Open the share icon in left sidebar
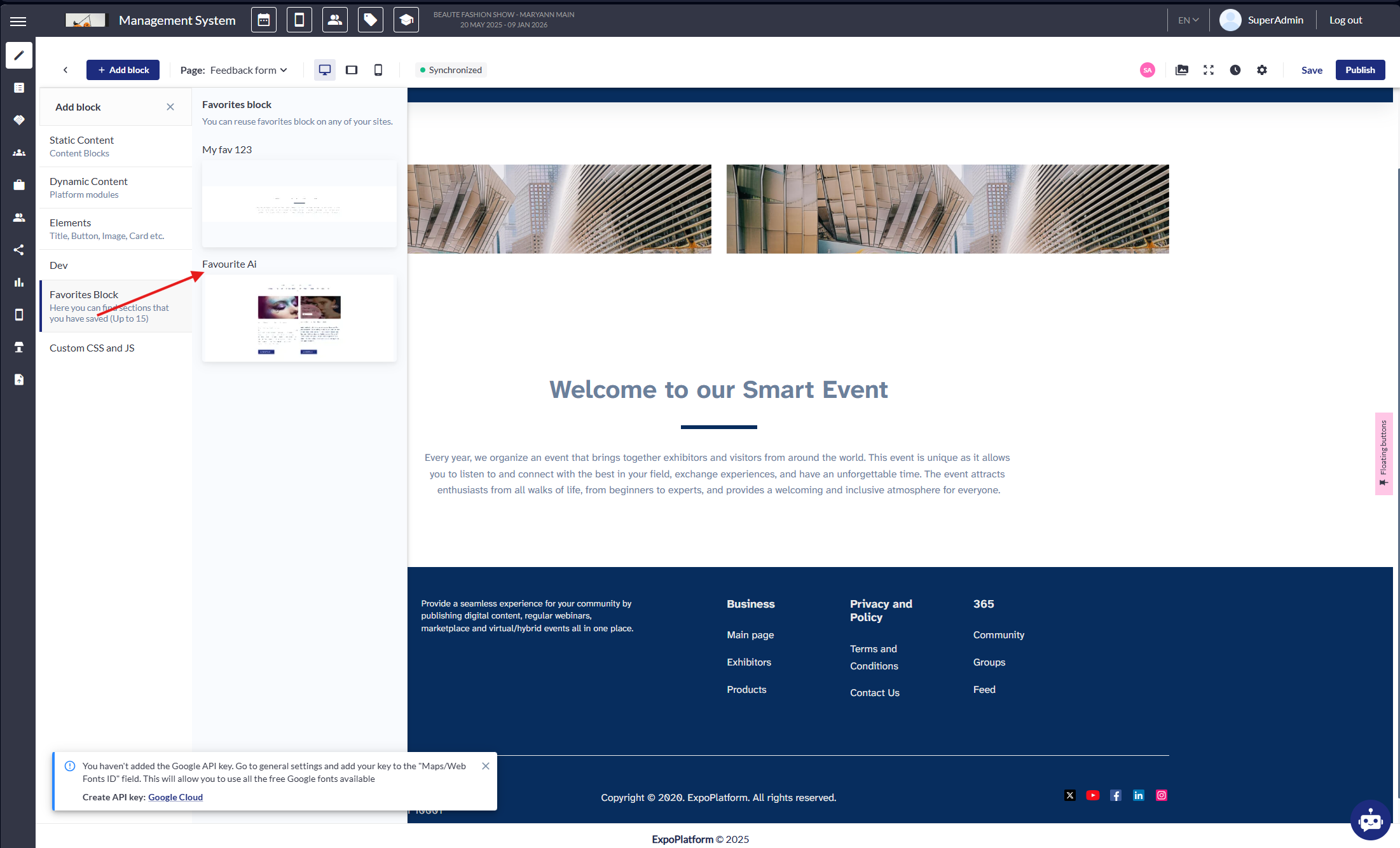The width and height of the screenshot is (1400, 848). tap(19, 250)
